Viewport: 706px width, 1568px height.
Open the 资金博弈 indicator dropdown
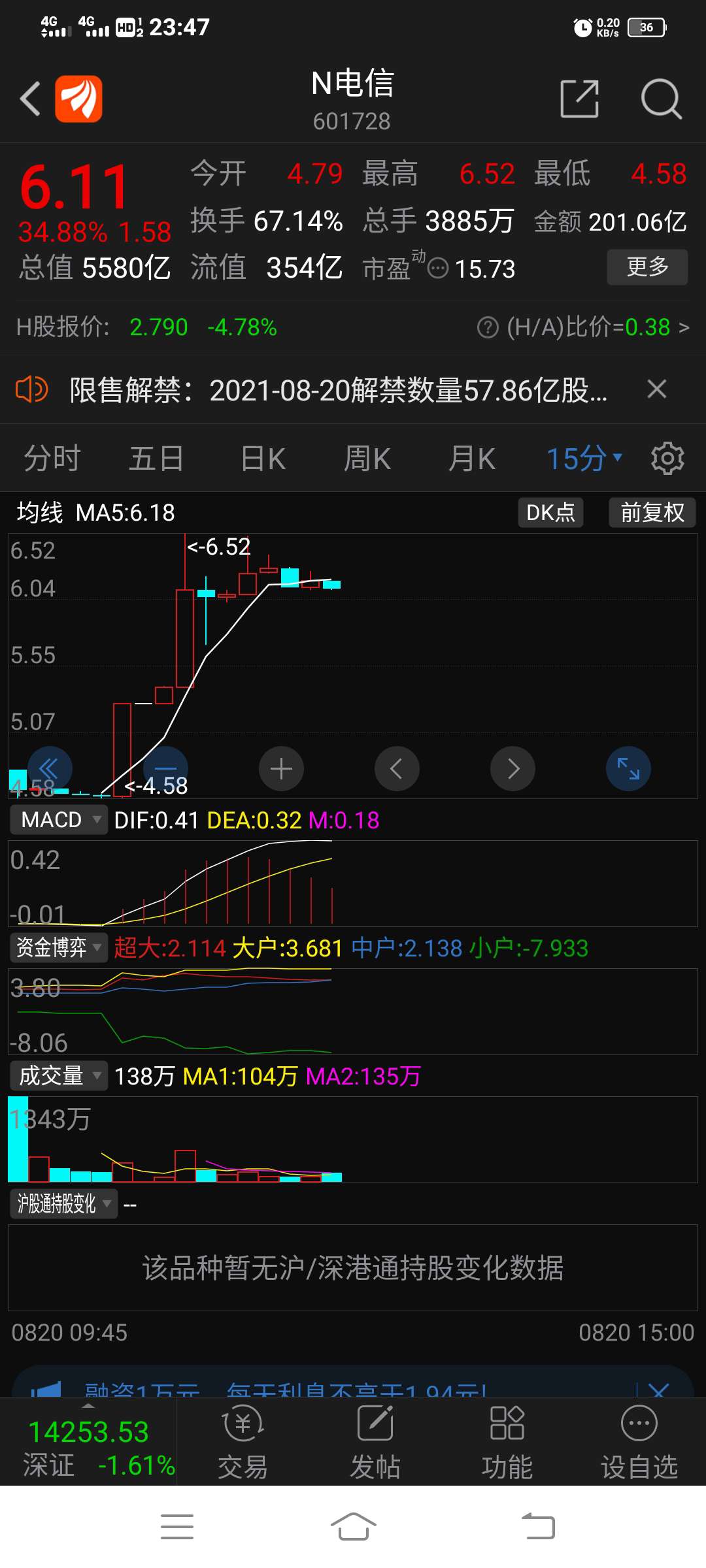point(59,947)
